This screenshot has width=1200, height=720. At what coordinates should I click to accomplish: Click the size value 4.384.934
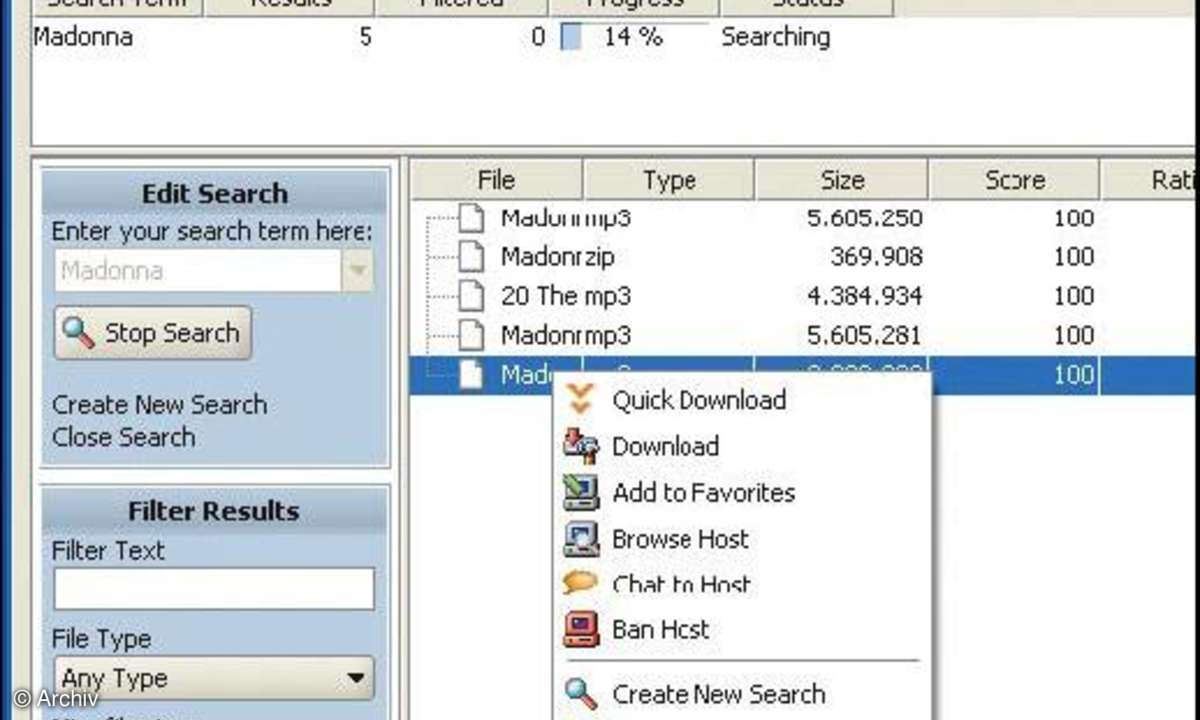[x=864, y=296]
